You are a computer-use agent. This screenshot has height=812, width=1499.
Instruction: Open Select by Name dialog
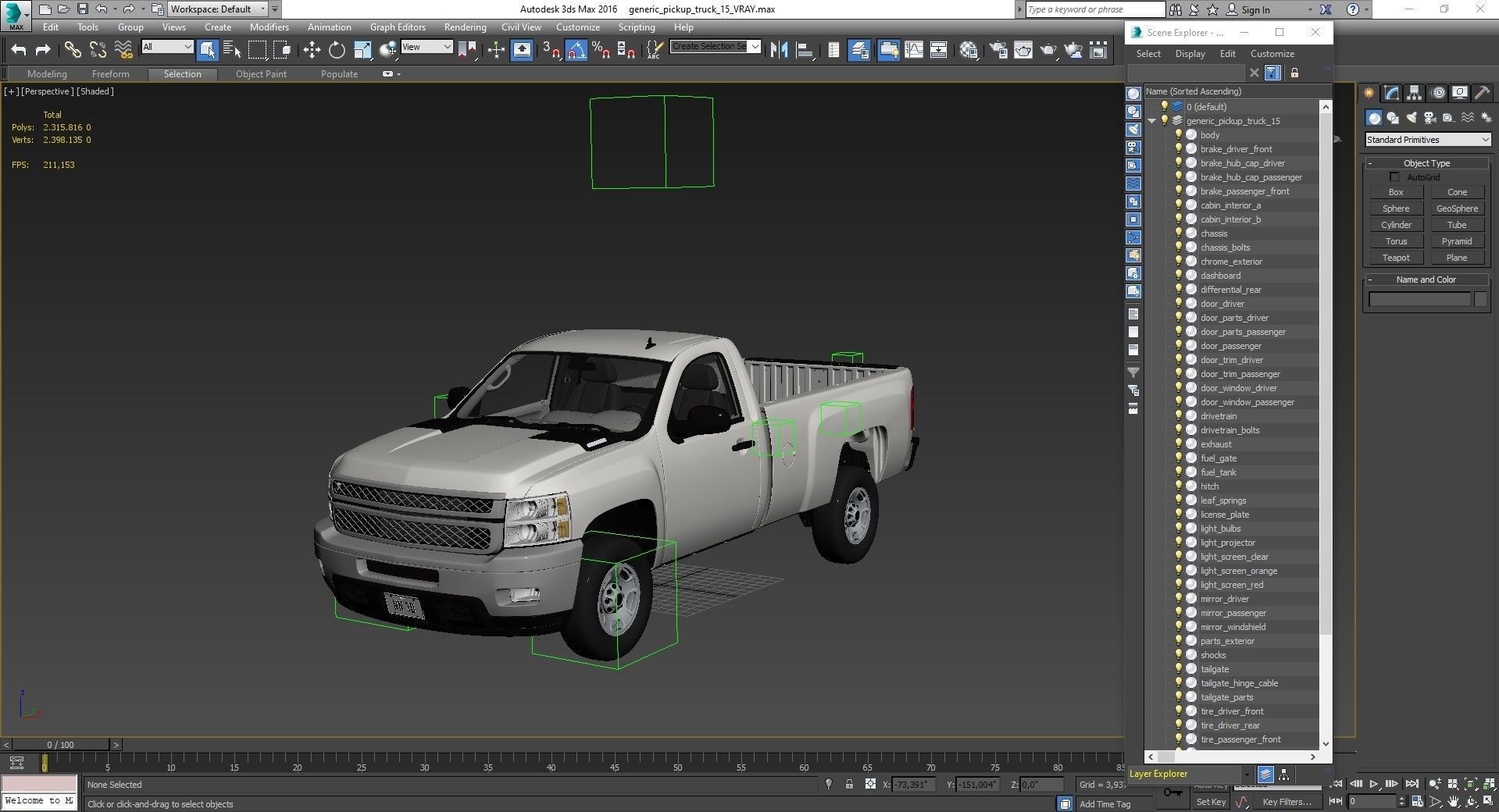point(232,49)
